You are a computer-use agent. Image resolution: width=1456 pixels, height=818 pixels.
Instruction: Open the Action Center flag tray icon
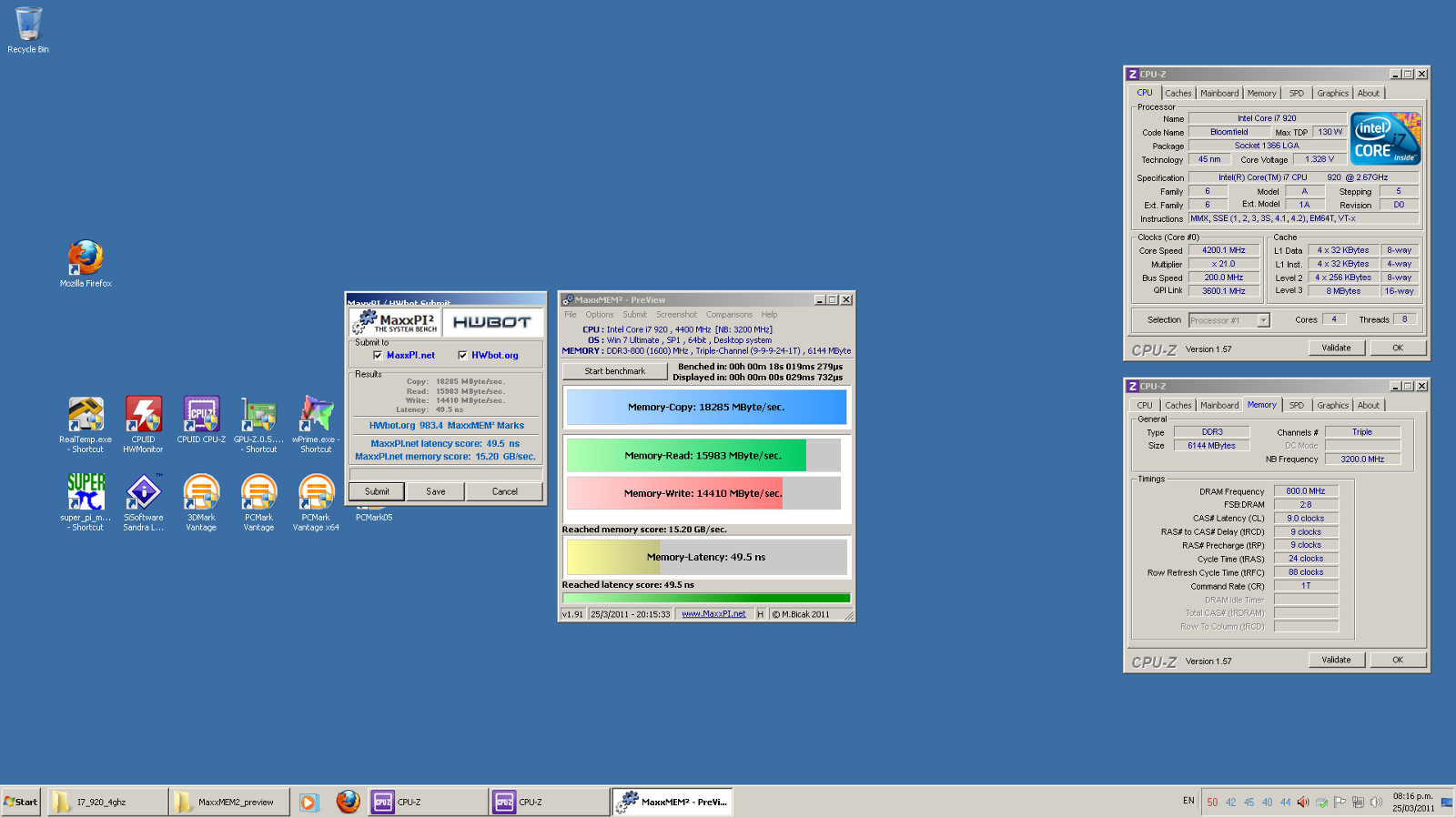coord(1340,802)
